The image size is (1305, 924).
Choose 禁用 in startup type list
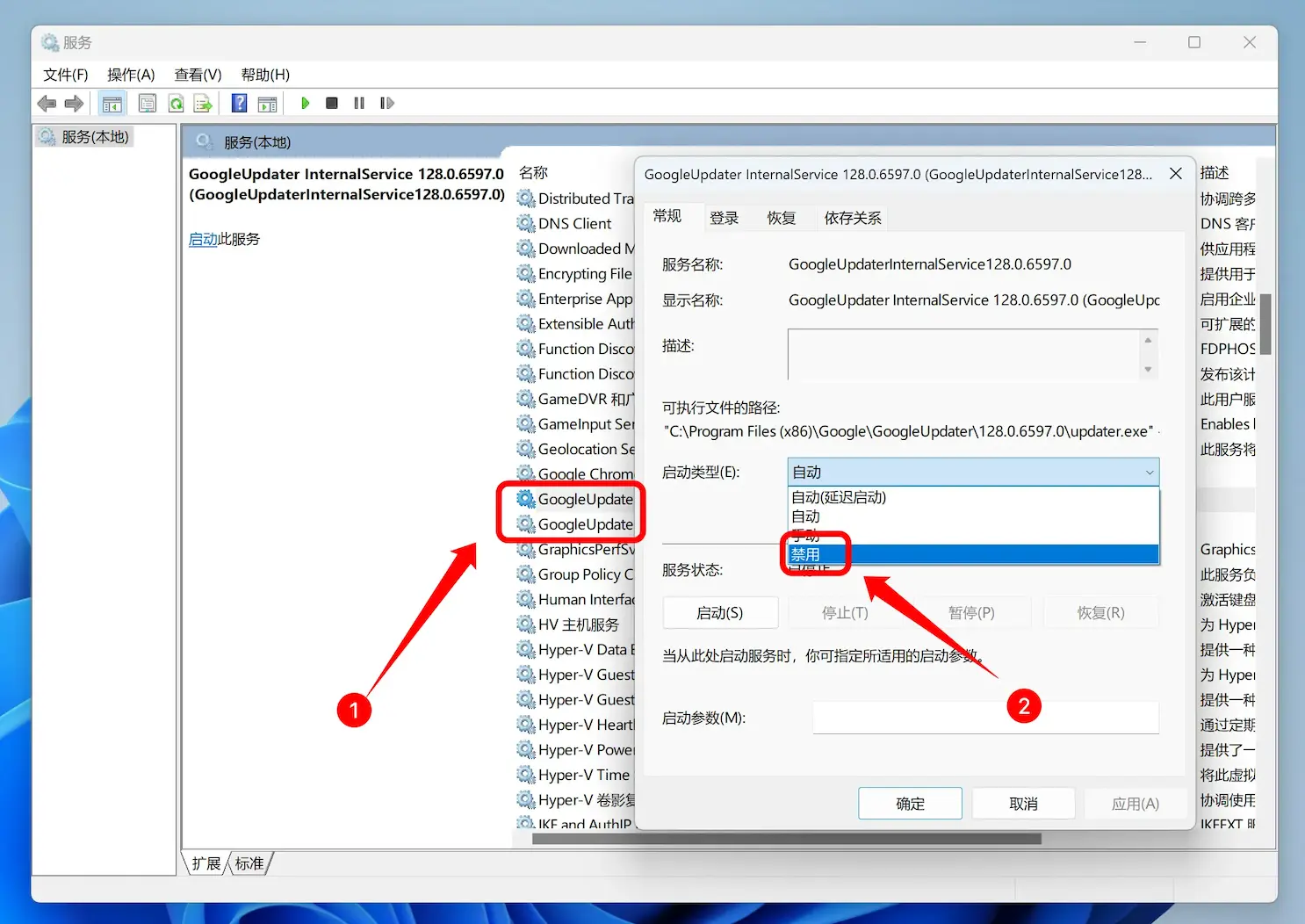click(x=973, y=554)
